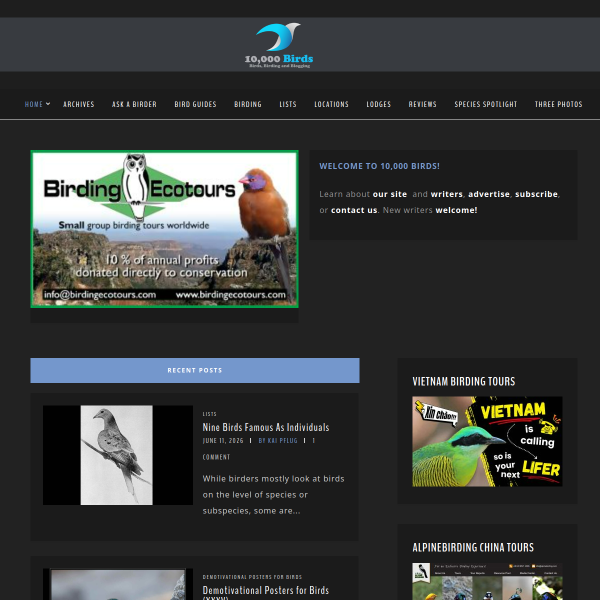Open the Archives menu item
This screenshot has height=600, width=600.
coord(78,104)
